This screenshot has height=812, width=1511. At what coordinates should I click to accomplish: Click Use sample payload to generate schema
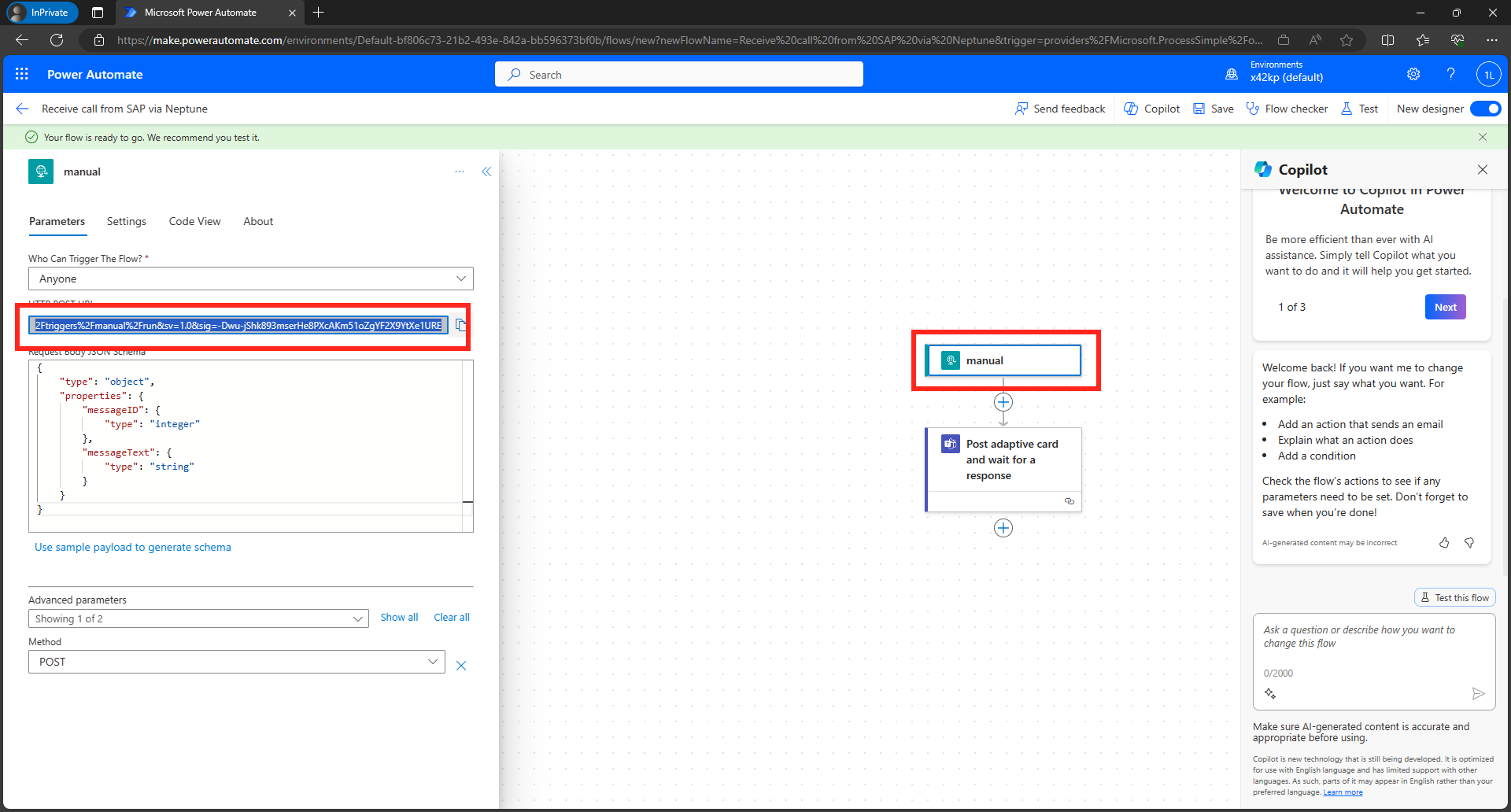coord(133,547)
